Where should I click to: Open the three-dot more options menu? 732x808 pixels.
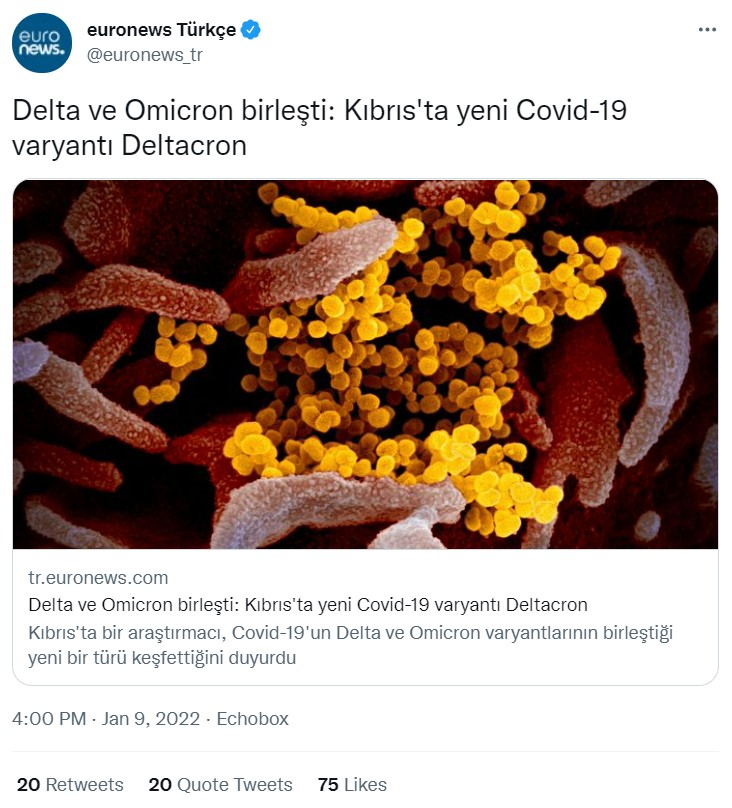coord(707,30)
